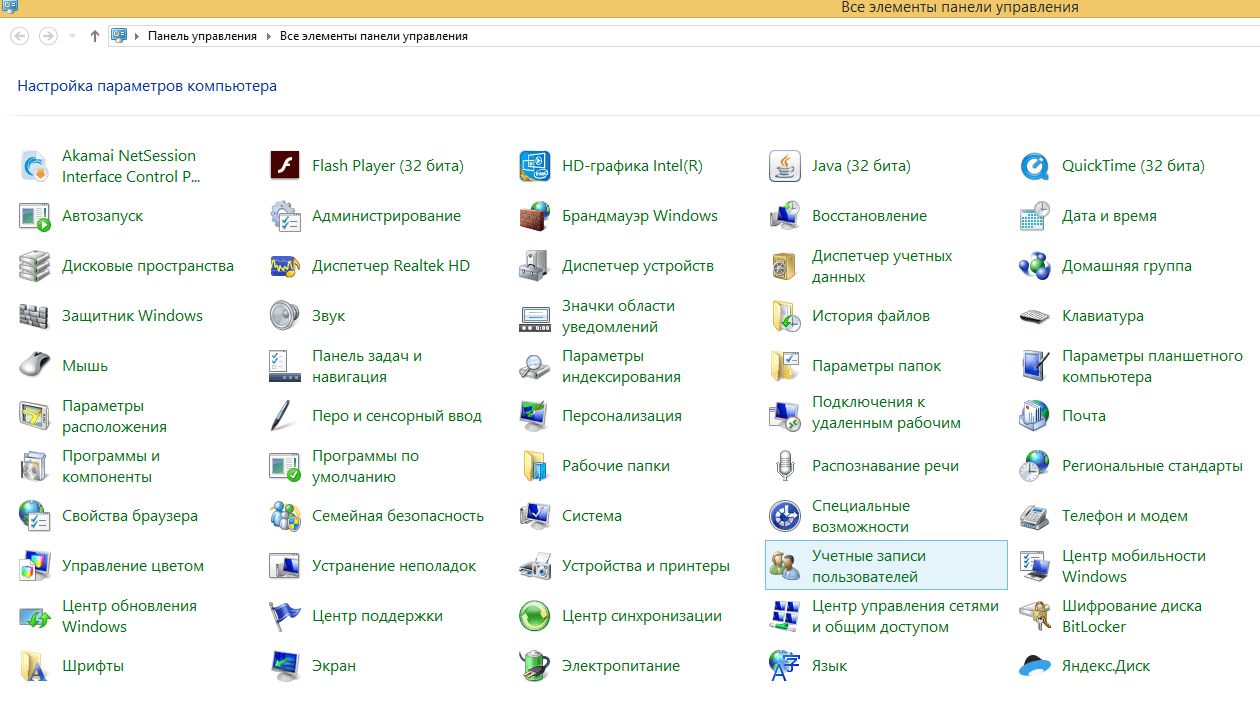Open the HD-графика Intel(R) icon
Image resolution: width=1260 pixels, height=722 pixels.
[535, 166]
